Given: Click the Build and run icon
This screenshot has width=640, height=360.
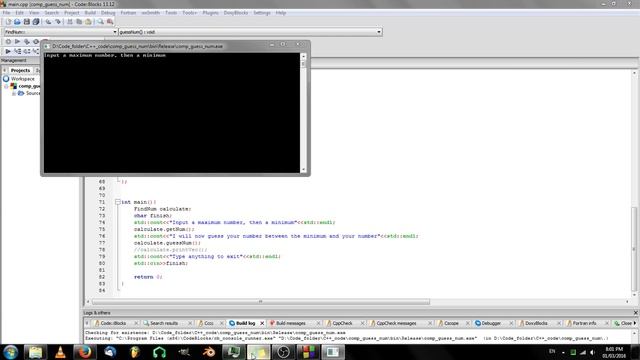Looking at the screenshot, I should pos(27,42).
